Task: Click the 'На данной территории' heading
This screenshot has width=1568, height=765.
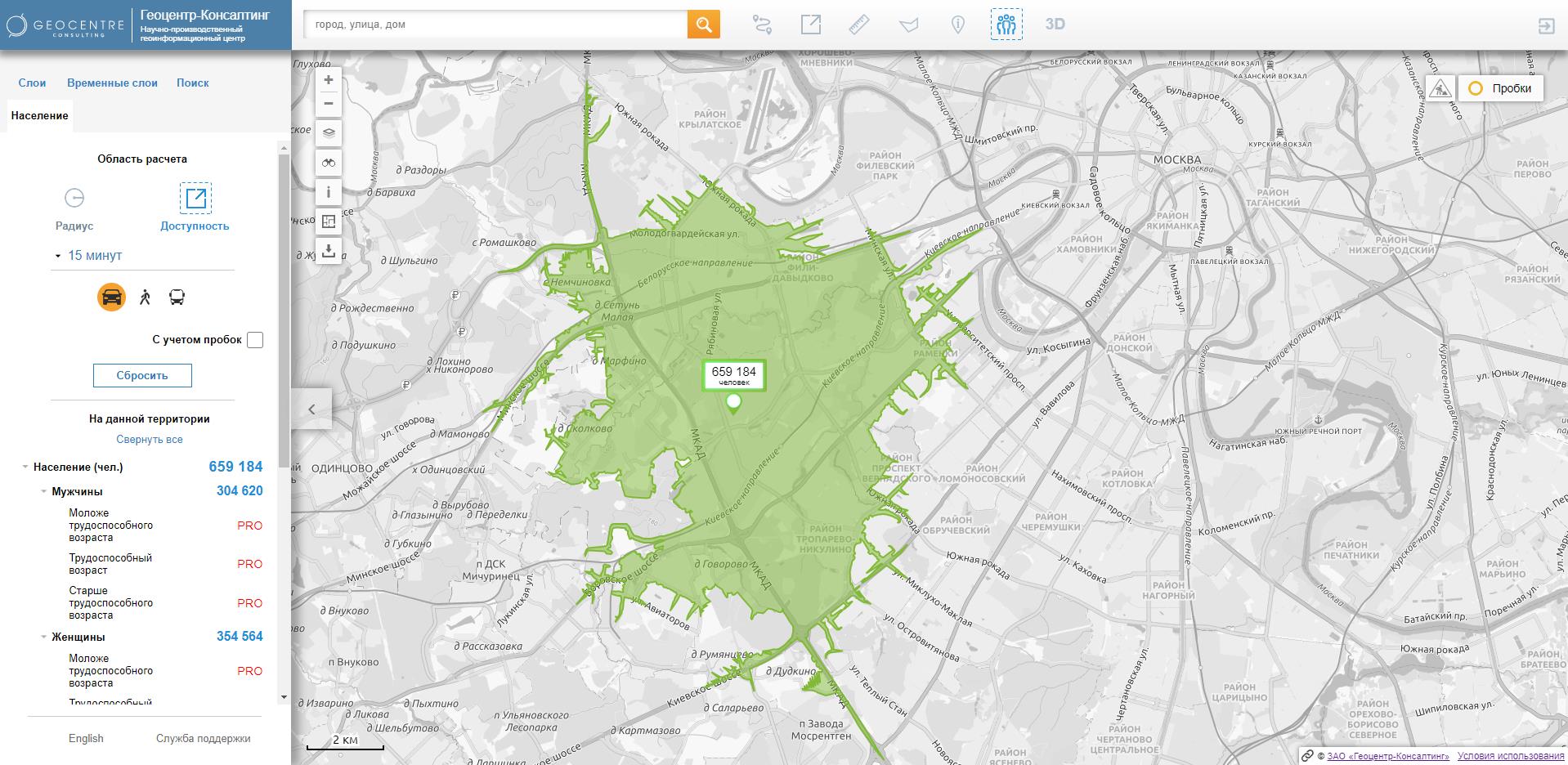Action: tap(150, 418)
